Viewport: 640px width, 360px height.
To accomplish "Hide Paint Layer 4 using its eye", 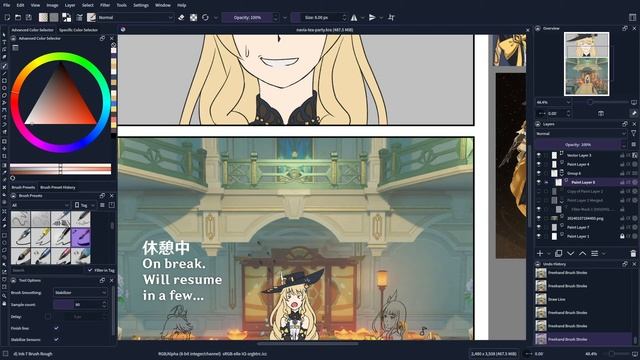I will (x=539, y=164).
